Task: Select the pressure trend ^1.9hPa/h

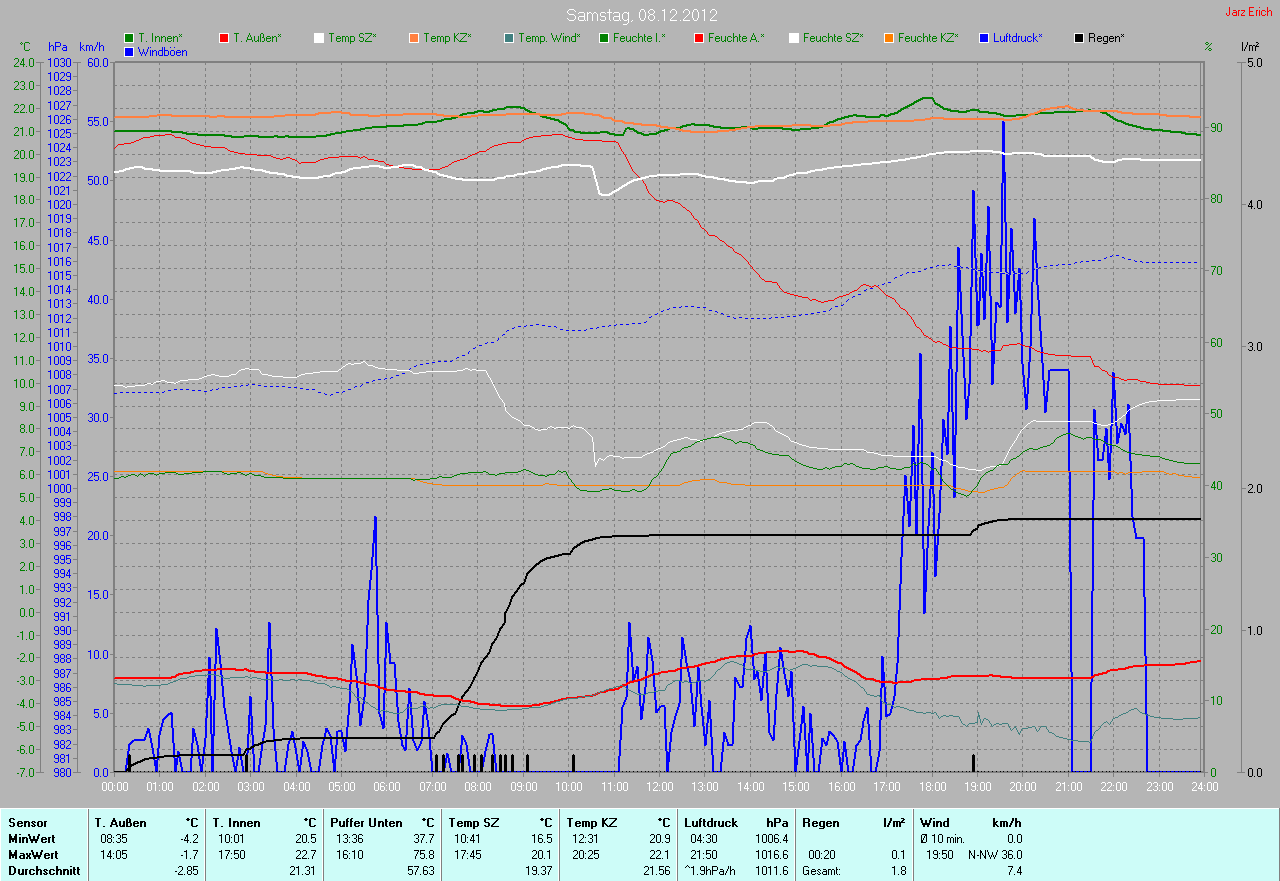Action: (x=709, y=871)
